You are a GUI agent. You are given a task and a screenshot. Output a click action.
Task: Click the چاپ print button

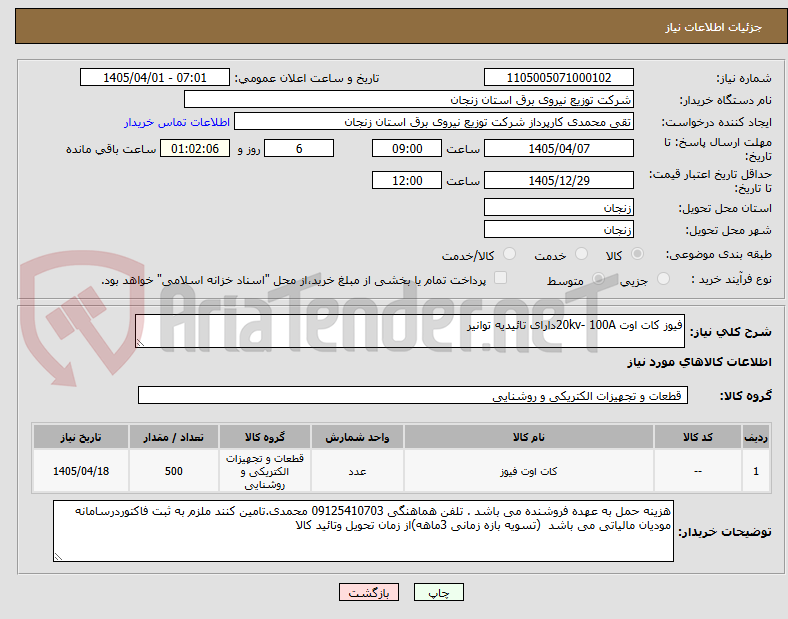pyautogui.click(x=439, y=592)
